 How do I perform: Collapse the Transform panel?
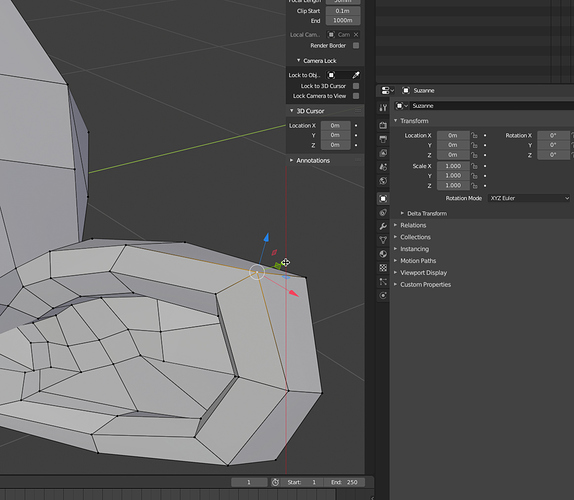click(x=411, y=121)
